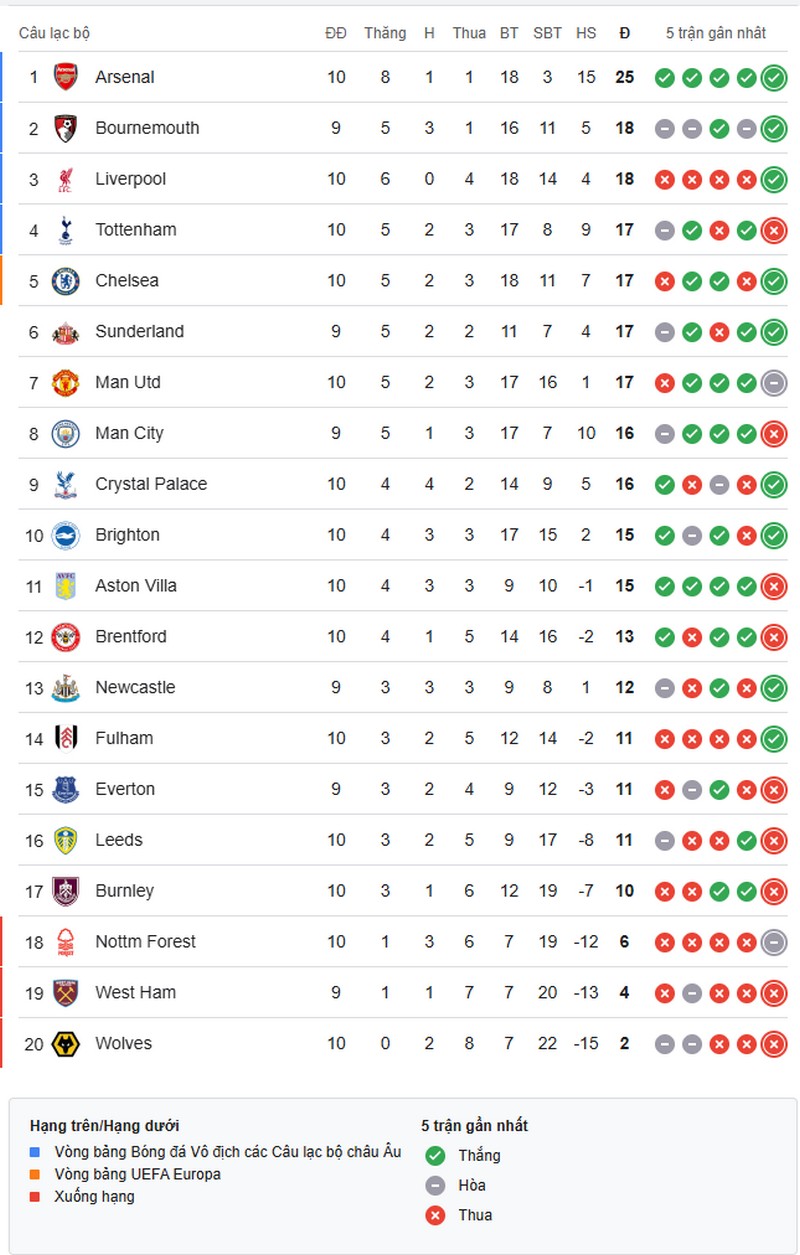This screenshot has width=800, height=1255.
Task: Click the Man City club crest
Action: coord(65,433)
